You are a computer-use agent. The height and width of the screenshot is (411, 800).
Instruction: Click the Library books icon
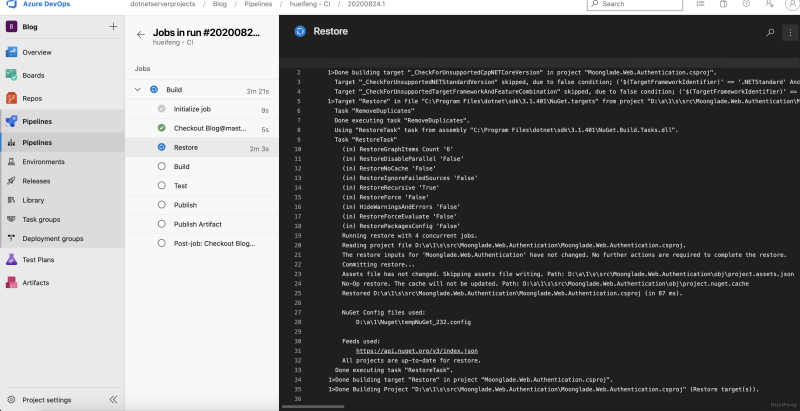11,200
